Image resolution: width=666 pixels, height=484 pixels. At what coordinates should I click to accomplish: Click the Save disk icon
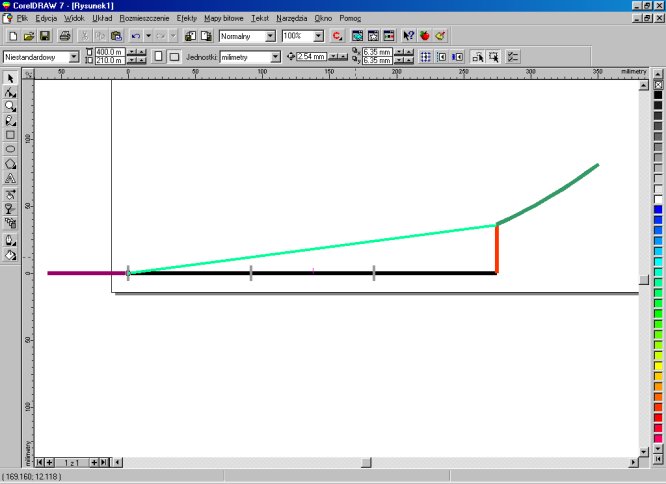pyautogui.click(x=45, y=36)
